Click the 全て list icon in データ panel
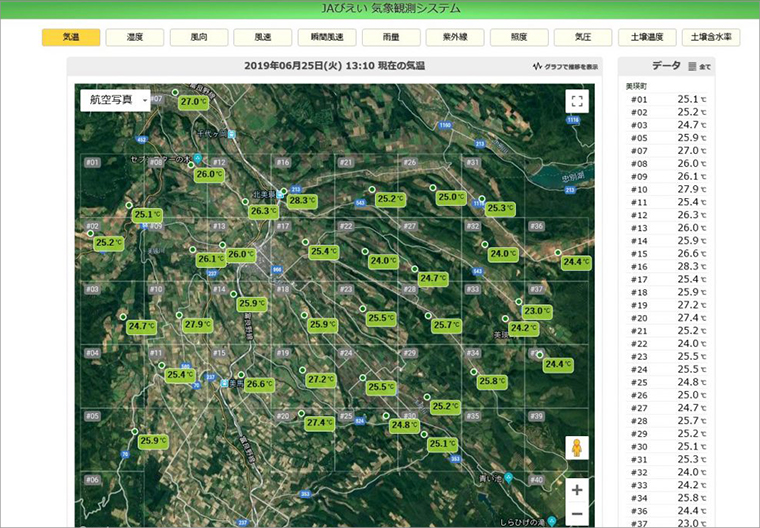Viewport: 760px width, 528px height. point(692,67)
